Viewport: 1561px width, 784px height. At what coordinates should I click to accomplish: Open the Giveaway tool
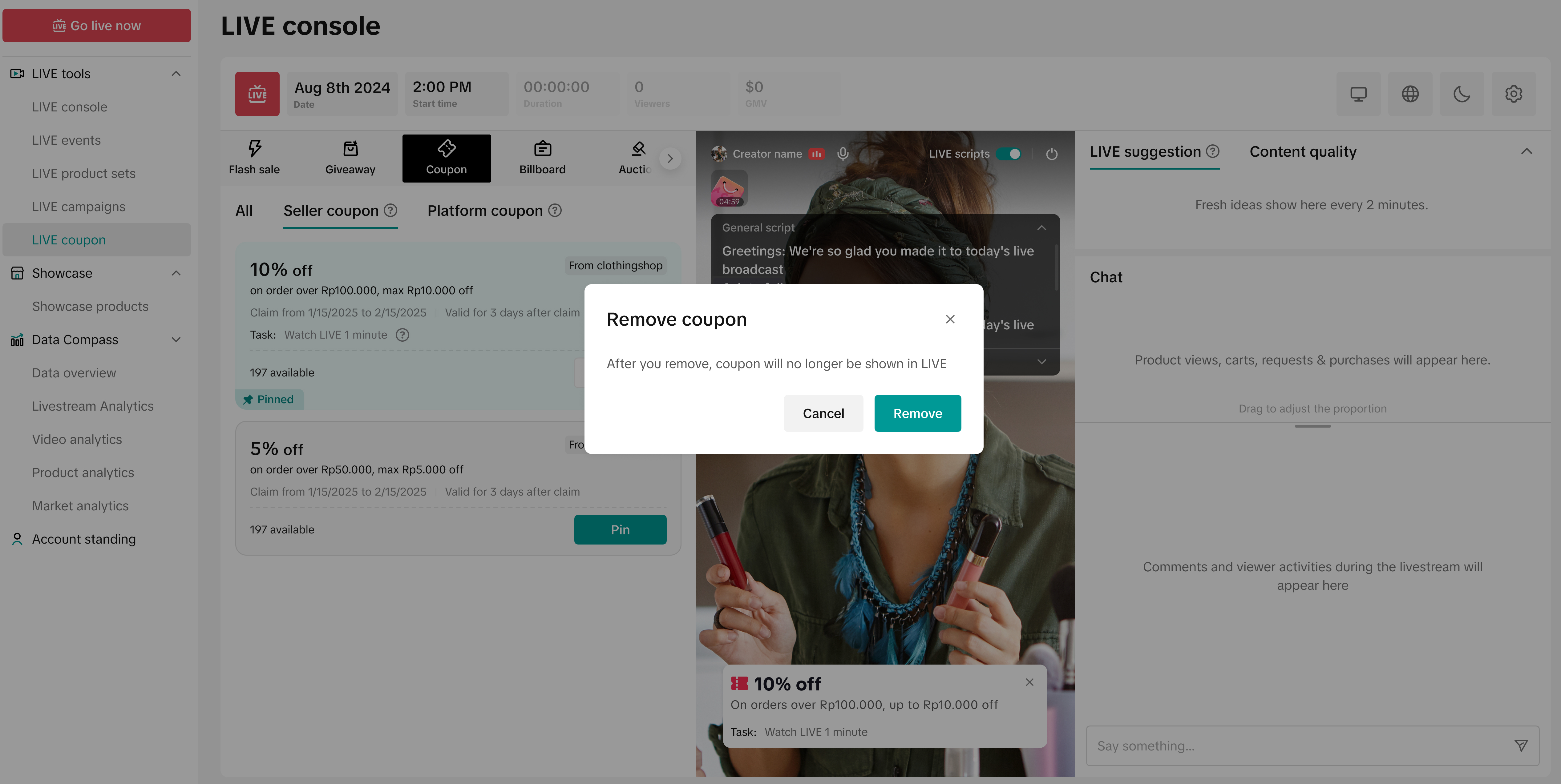(350, 158)
